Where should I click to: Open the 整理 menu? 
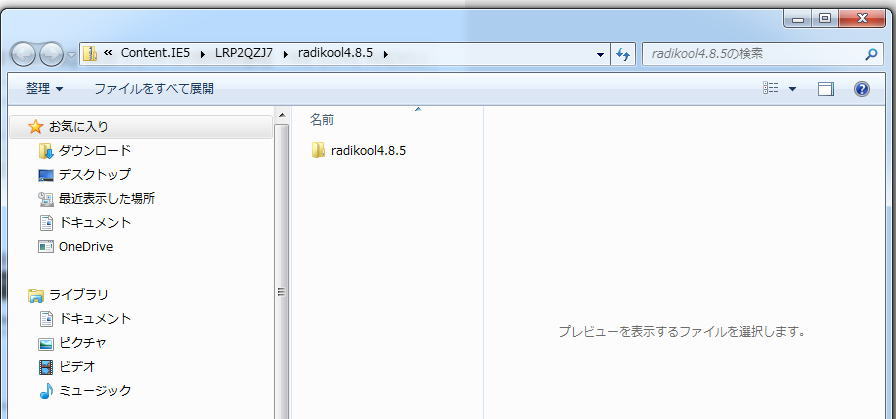[45, 89]
